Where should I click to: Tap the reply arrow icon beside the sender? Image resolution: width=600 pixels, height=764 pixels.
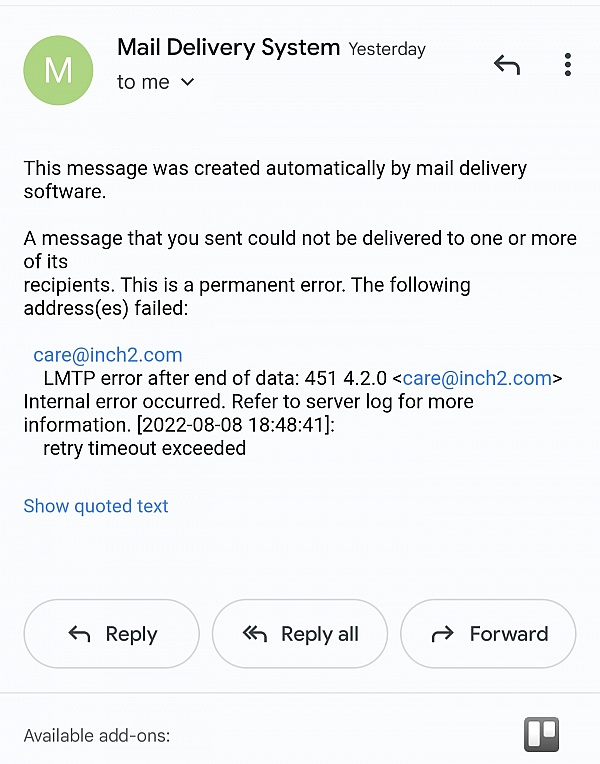point(507,65)
